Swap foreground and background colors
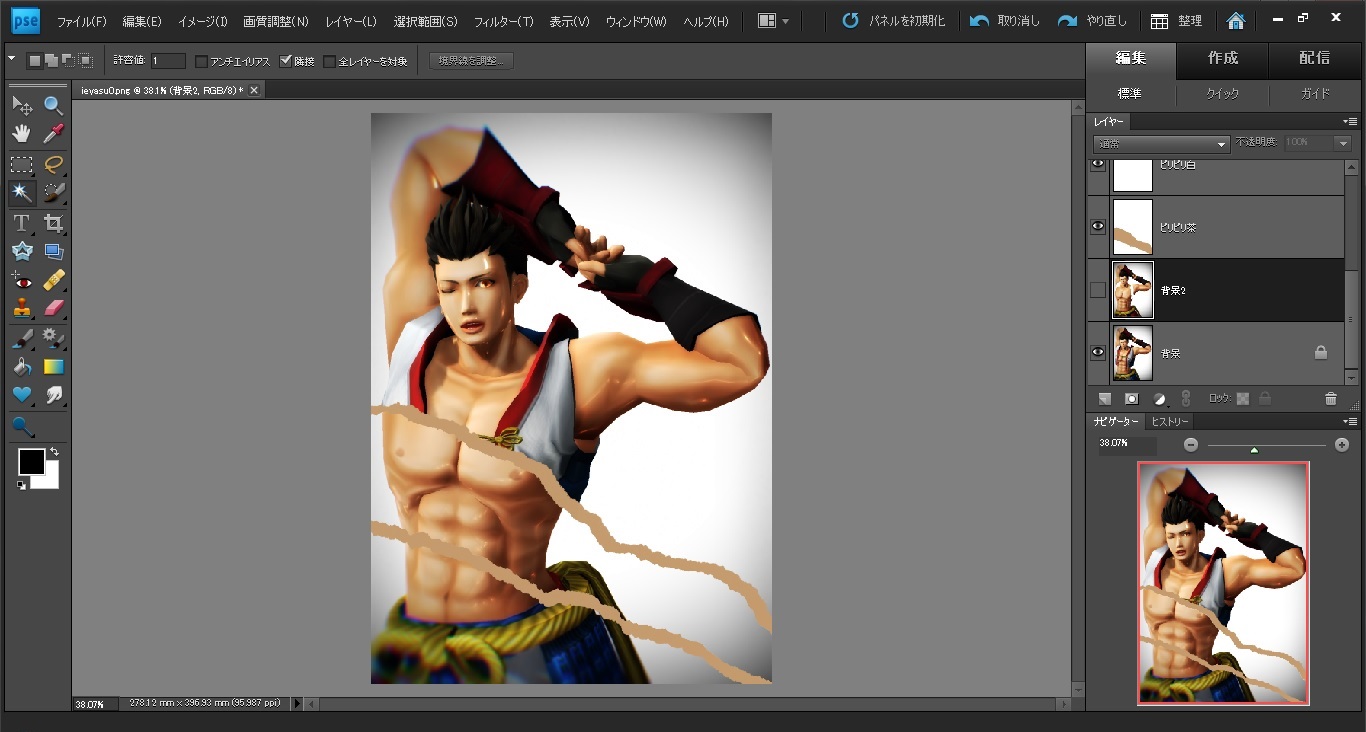This screenshot has width=1366, height=732. [x=53, y=452]
